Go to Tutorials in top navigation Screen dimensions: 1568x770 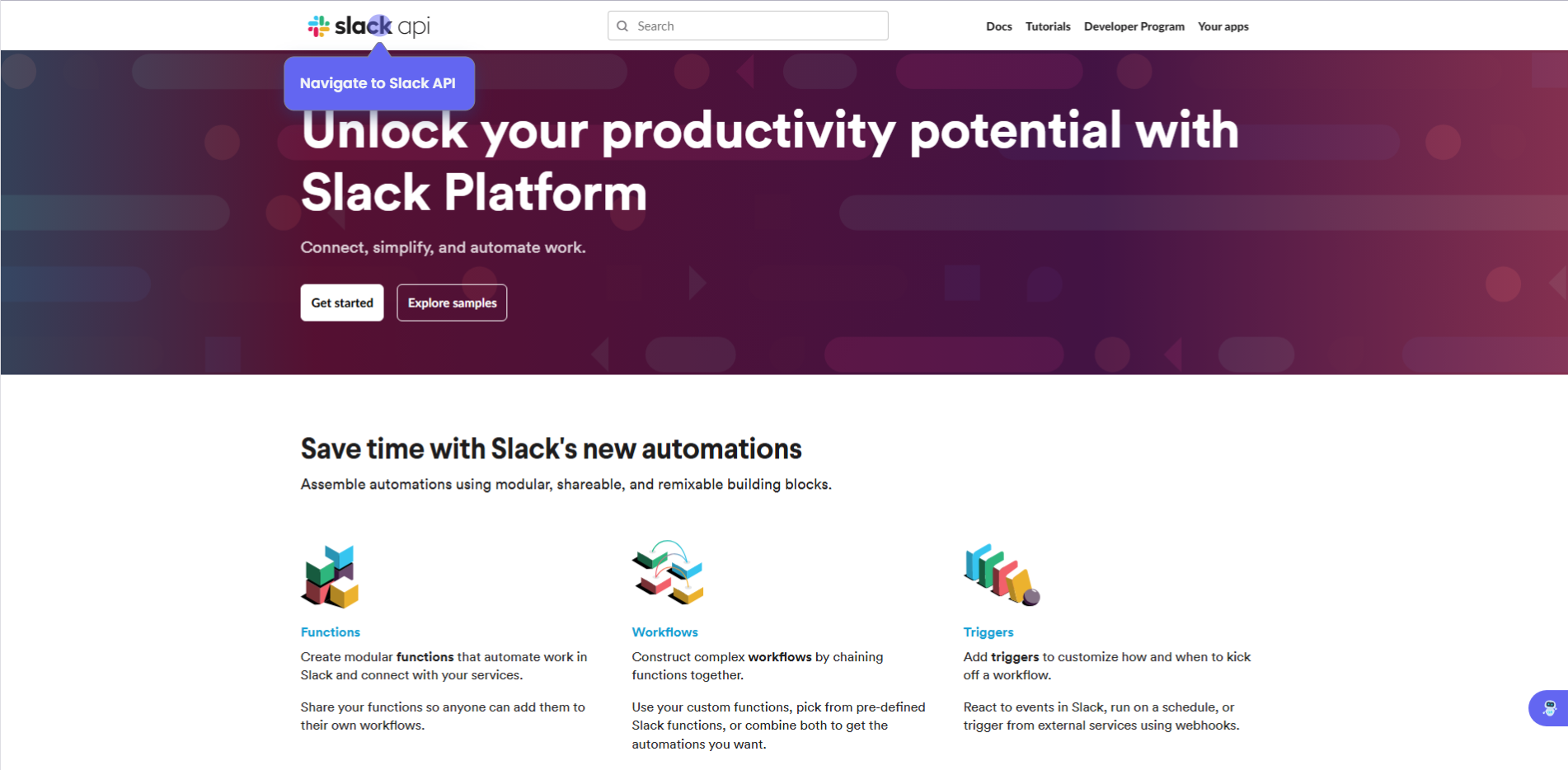pyautogui.click(x=1048, y=26)
